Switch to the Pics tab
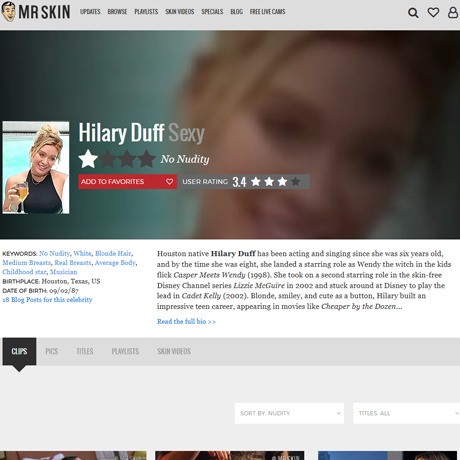The height and width of the screenshot is (460, 460). pyautogui.click(x=52, y=351)
